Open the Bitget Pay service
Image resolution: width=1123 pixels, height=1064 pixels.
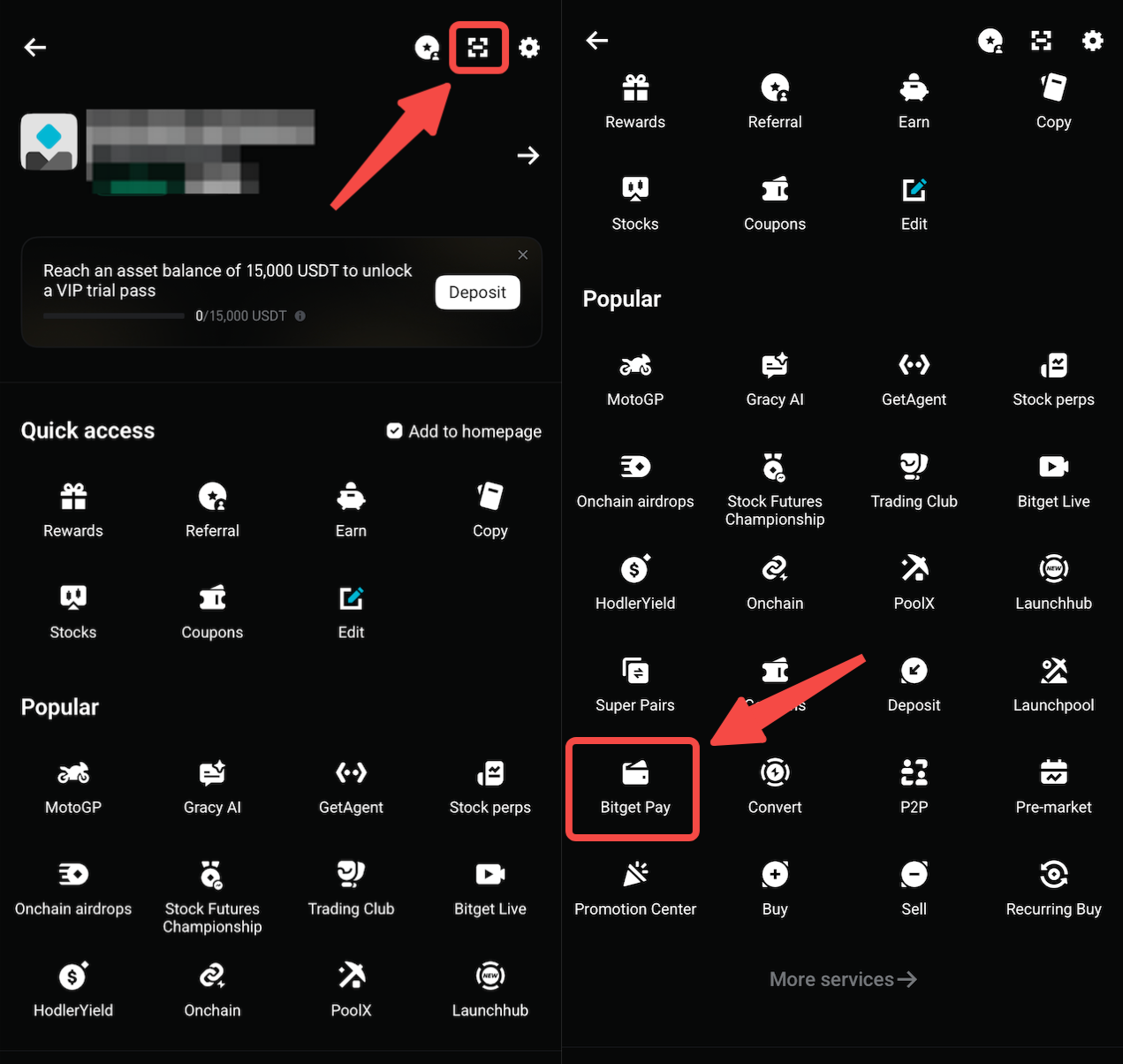pos(633,787)
